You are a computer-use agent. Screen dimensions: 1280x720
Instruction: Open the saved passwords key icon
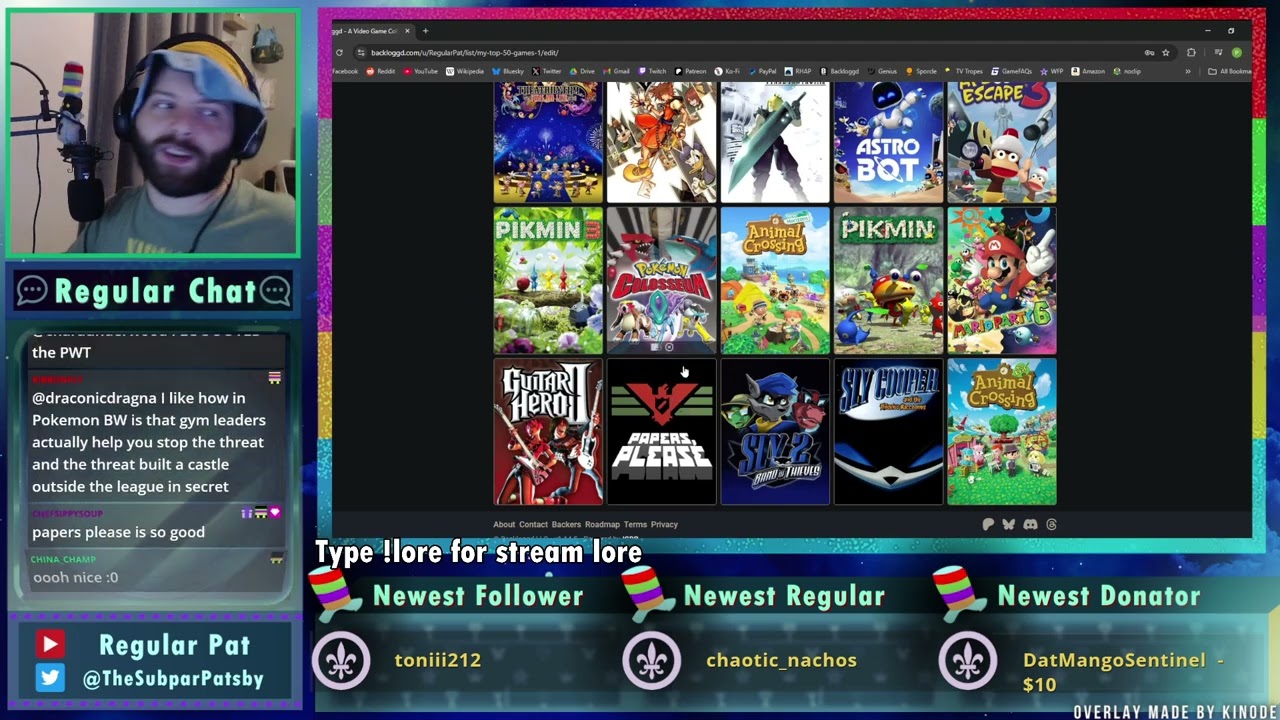click(x=1149, y=52)
